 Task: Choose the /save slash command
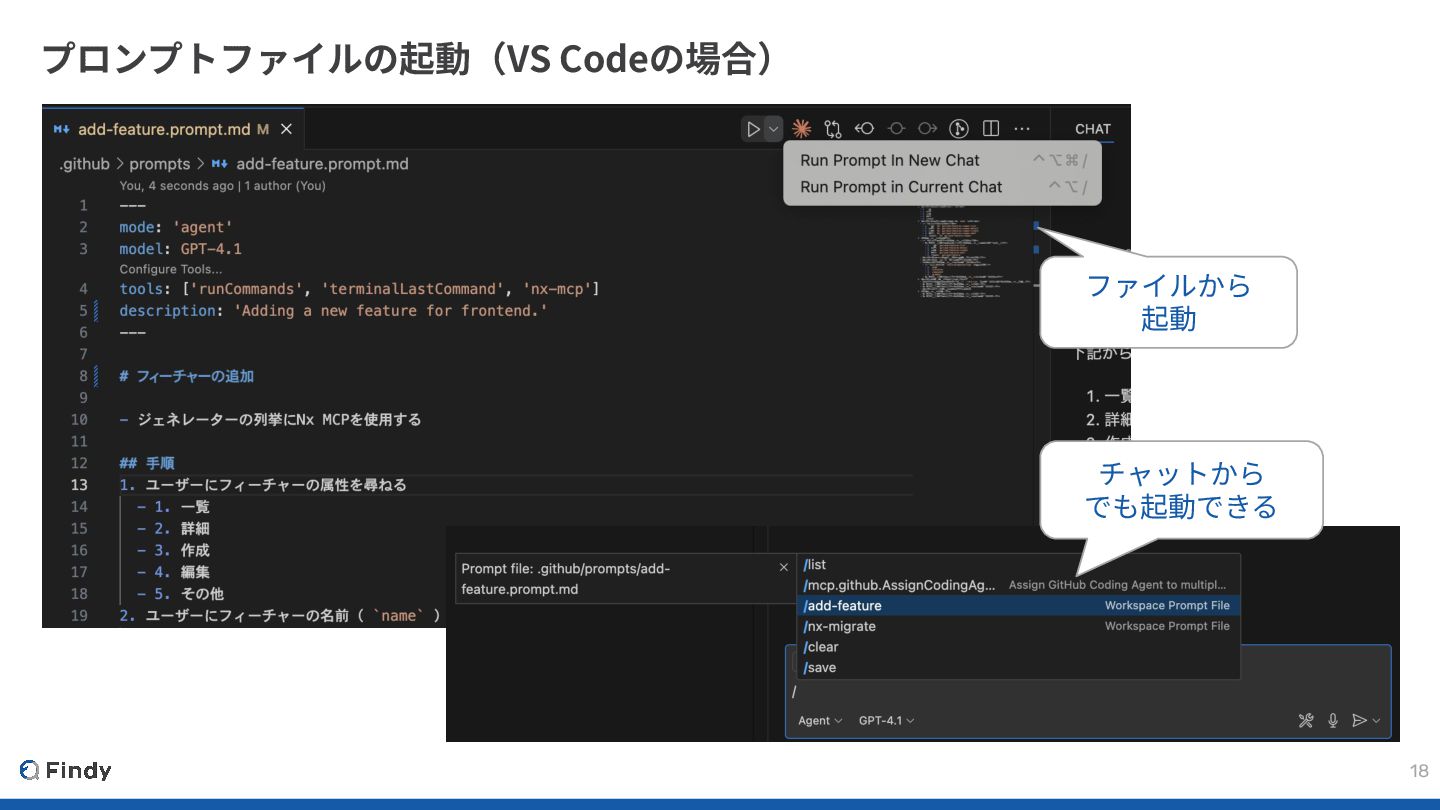(x=1018, y=668)
